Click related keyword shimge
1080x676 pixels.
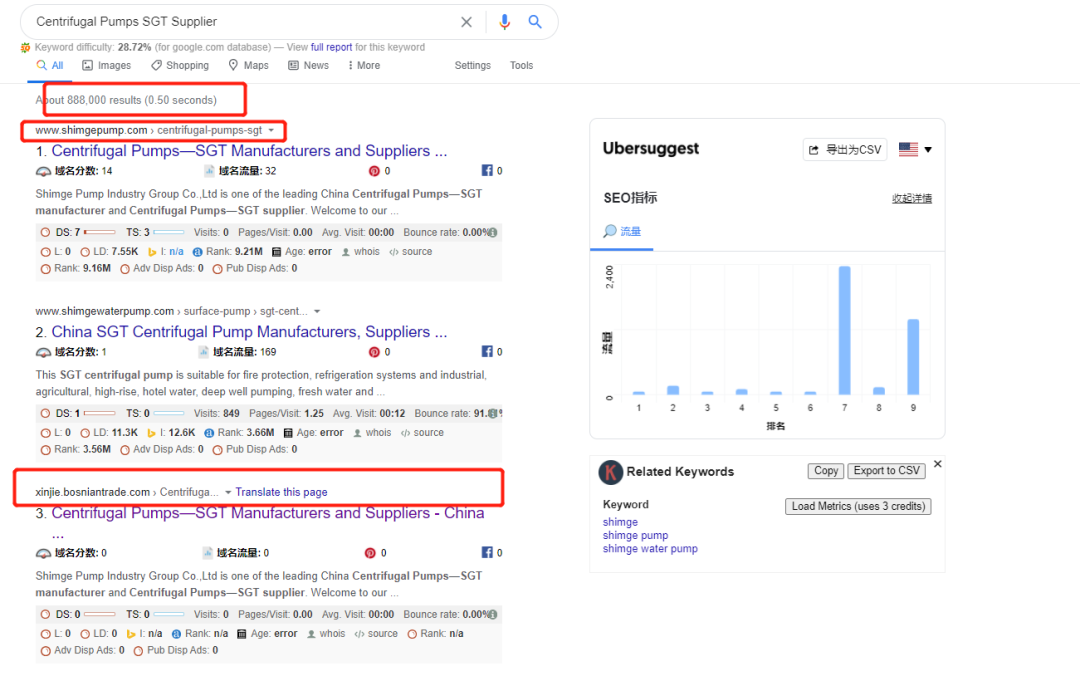point(620,522)
